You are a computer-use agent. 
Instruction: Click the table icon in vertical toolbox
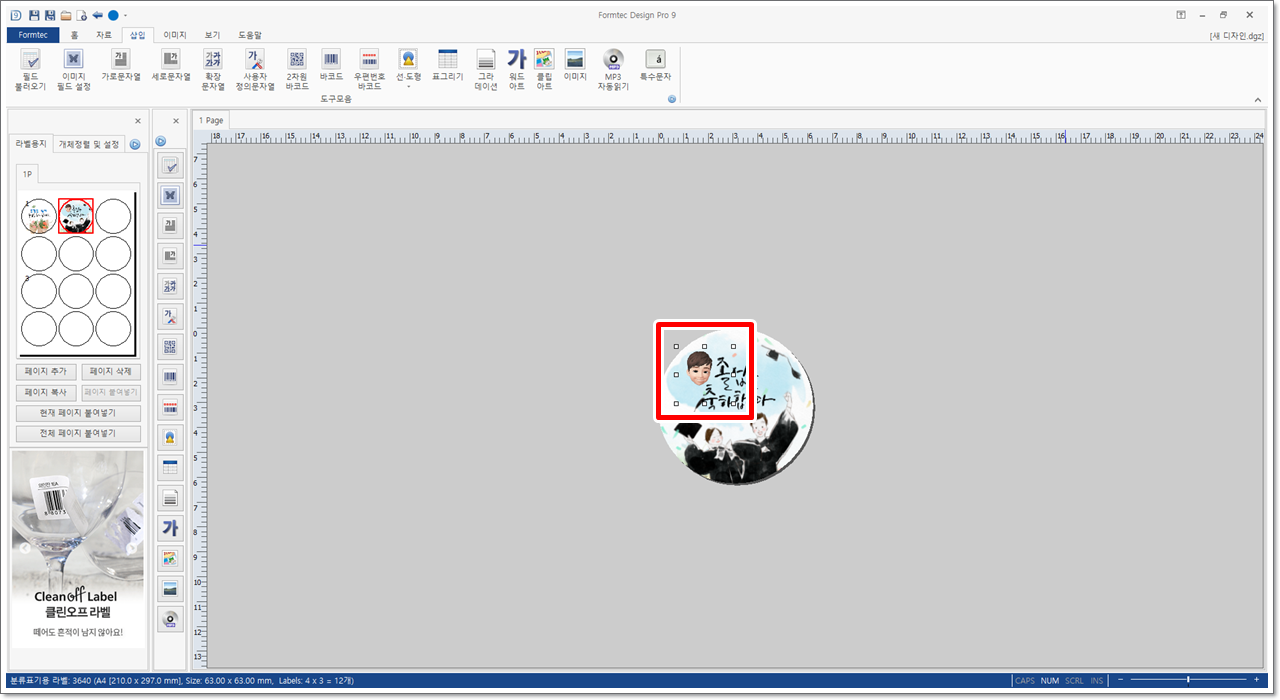click(x=170, y=467)
